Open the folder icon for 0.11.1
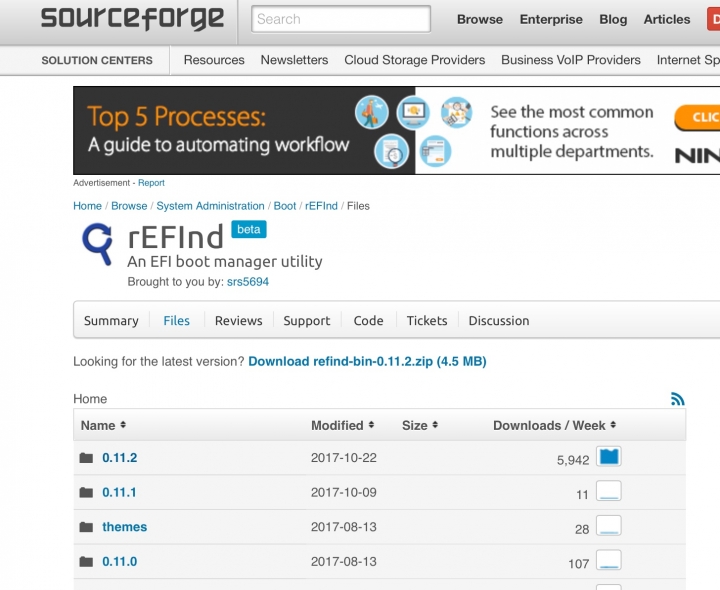The height and width of the screenshot is (590, 720). point(86,492)
